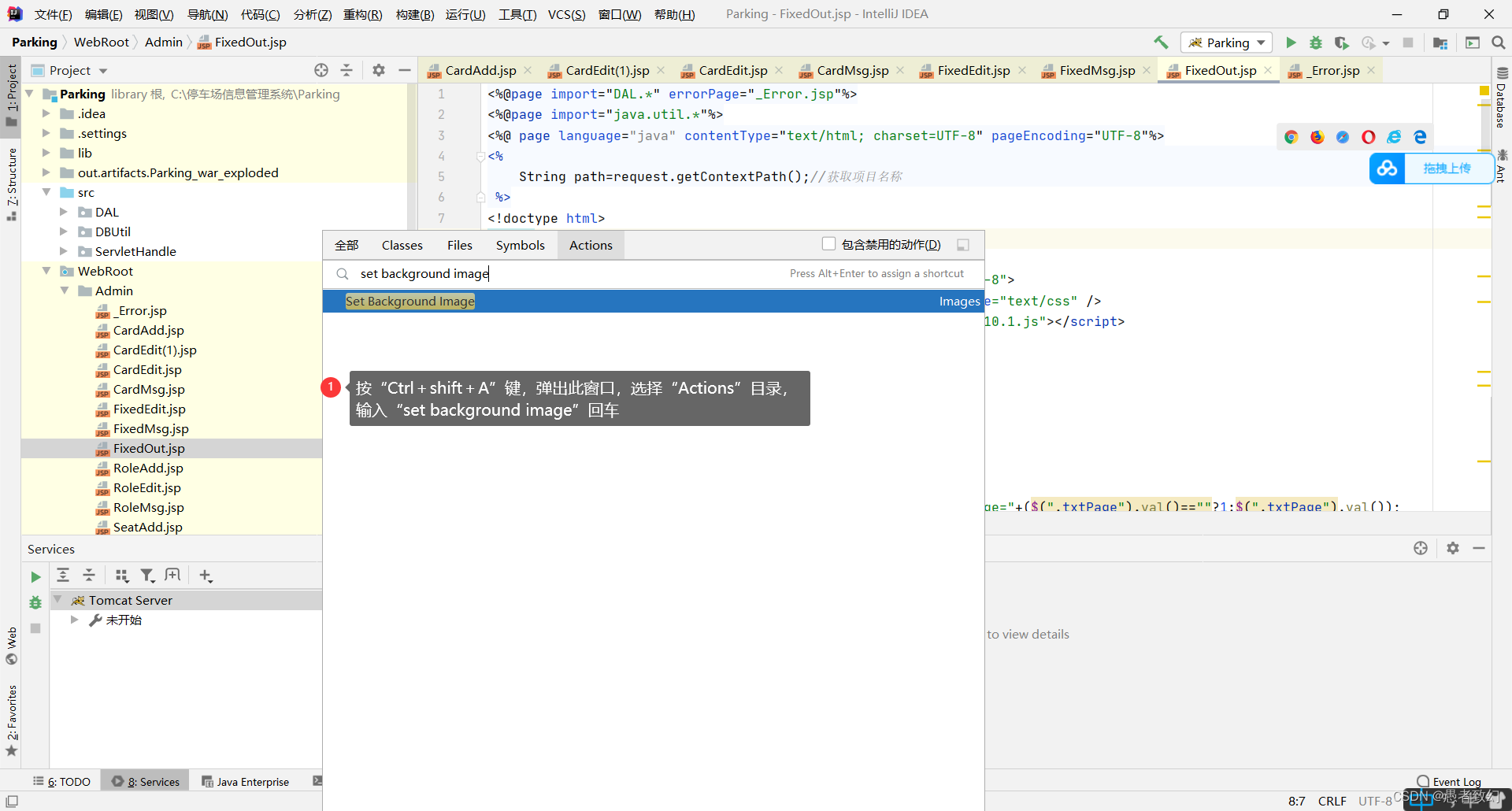Click the open in tool window icon
Viewport: 1512px width, 811px height.
click(962, 245)
